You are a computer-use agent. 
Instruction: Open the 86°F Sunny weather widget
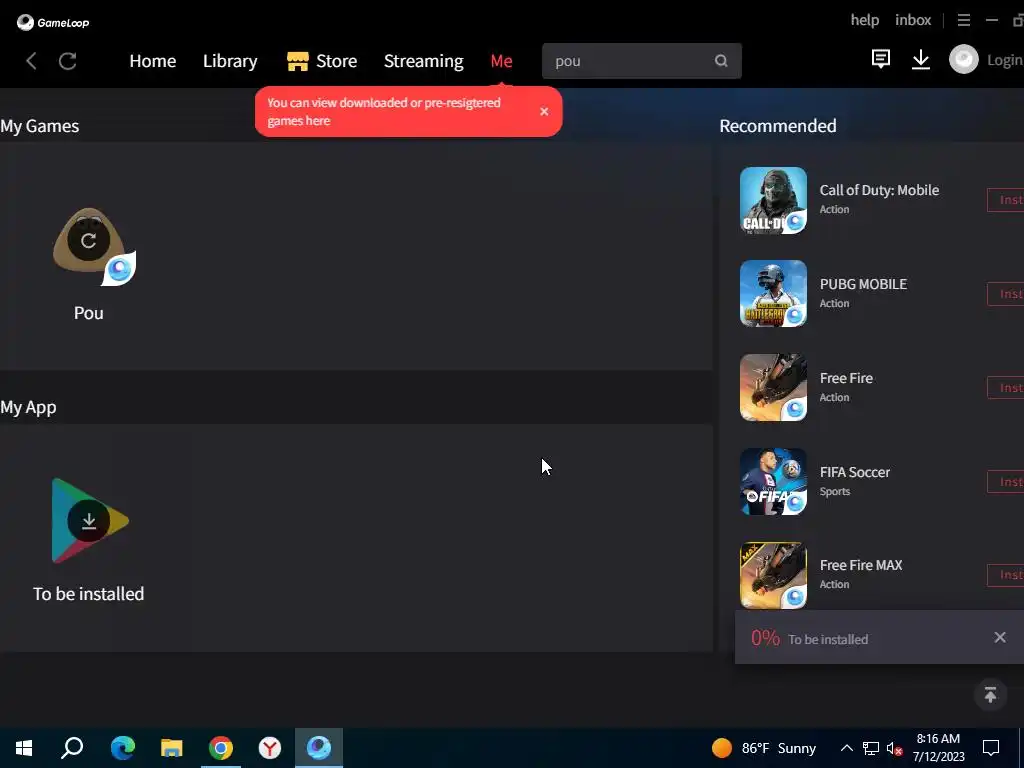[763, 748]
